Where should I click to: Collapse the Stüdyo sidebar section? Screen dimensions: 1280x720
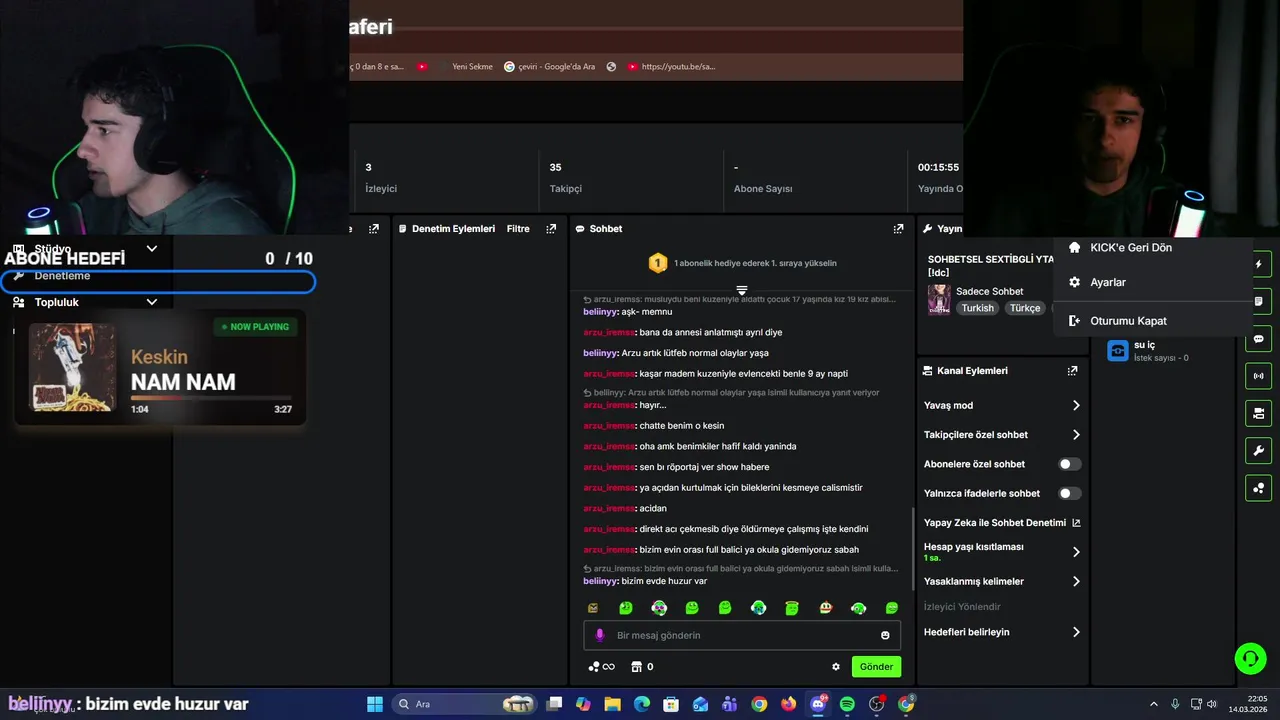152,249
